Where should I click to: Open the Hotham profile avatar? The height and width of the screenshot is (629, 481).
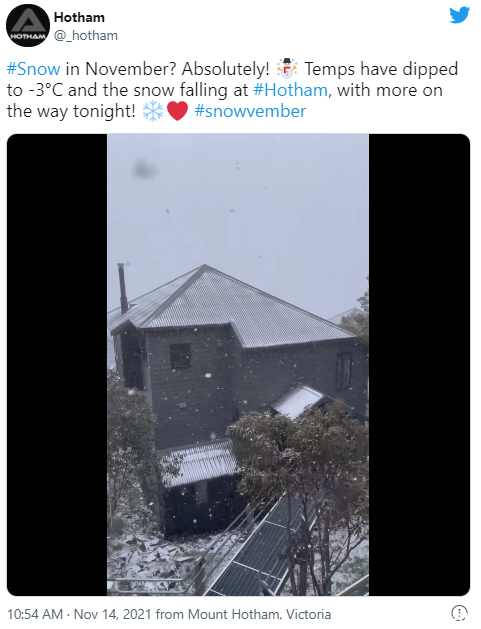pyautogui.click(x=28, y=26)
